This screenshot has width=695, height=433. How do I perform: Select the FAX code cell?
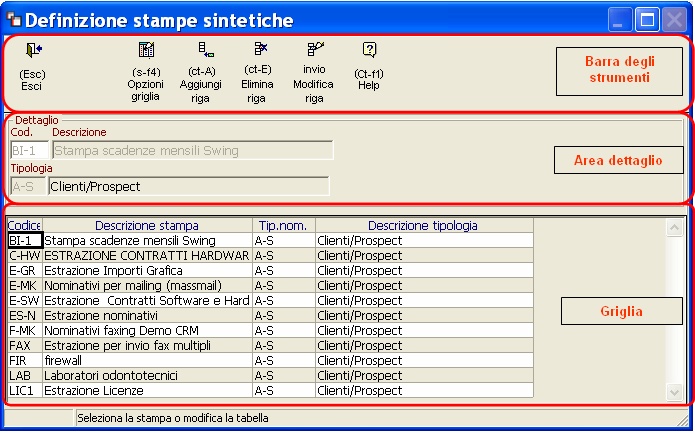point(25,346)
